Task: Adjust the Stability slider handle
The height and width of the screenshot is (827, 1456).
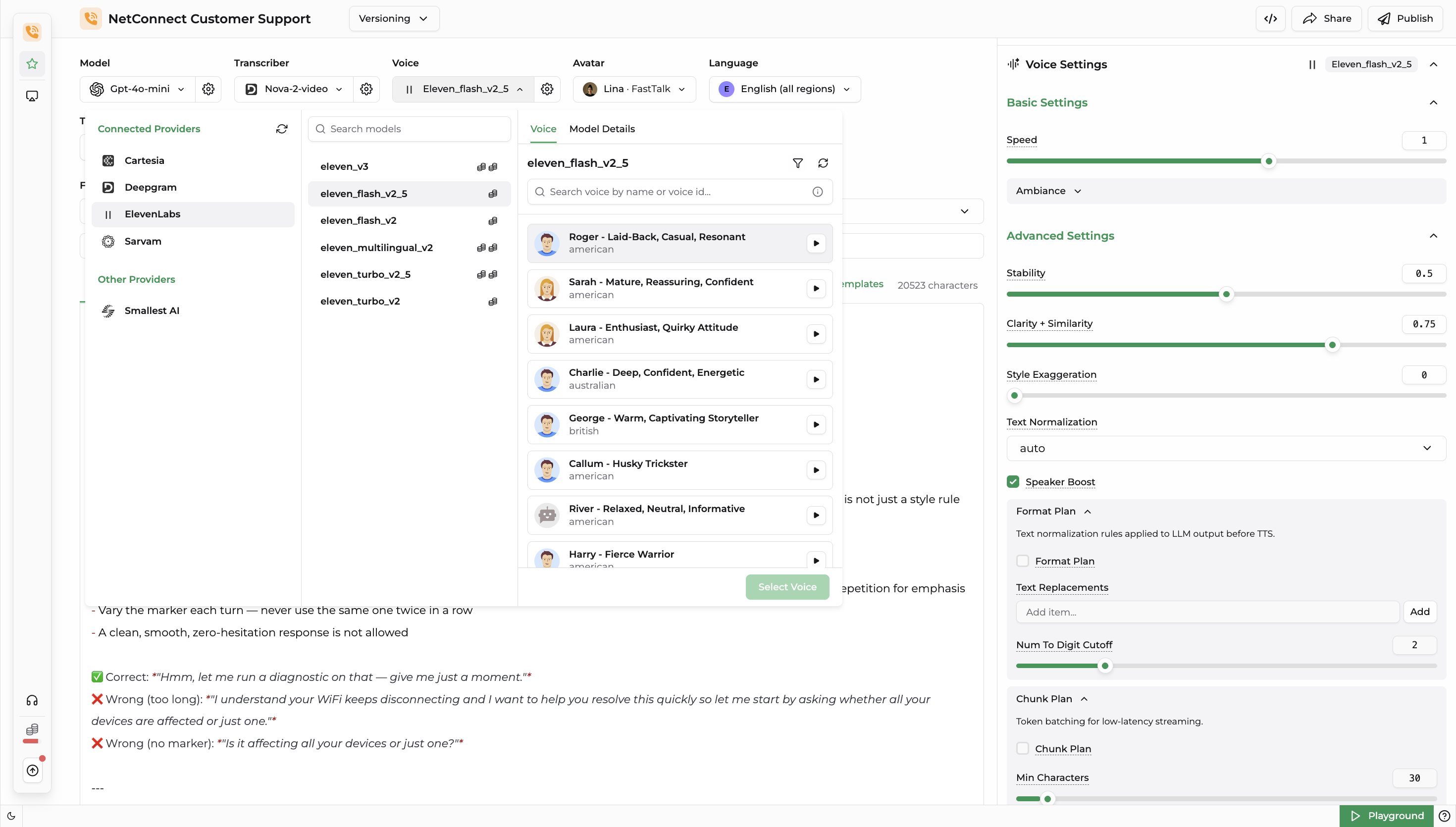Action: coord(1226,294)
